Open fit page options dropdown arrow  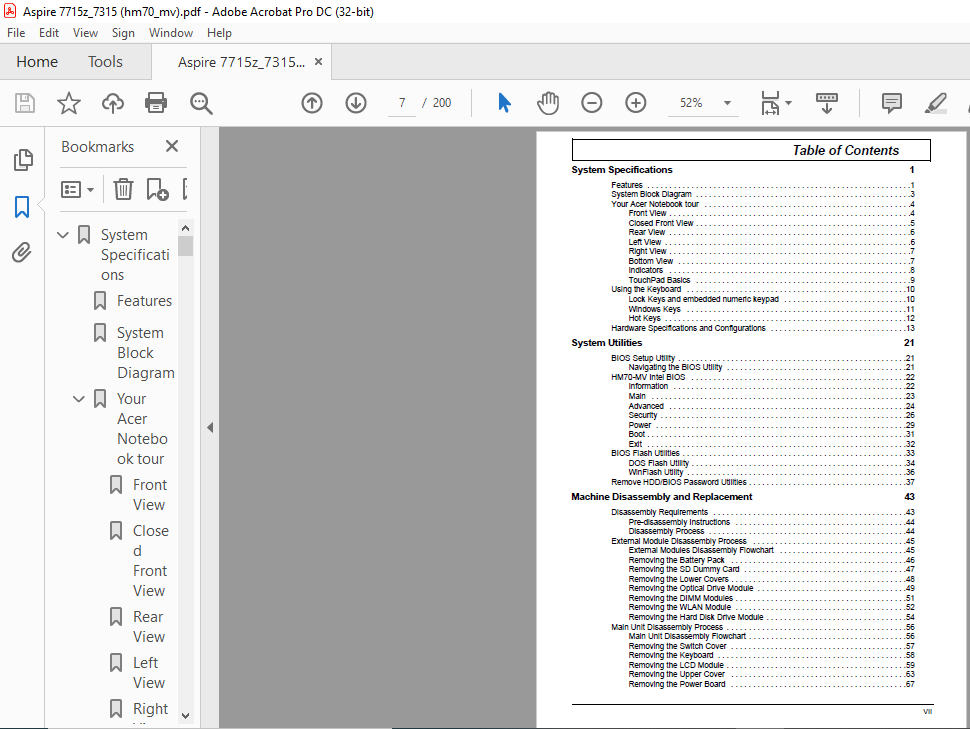(789, 103)
